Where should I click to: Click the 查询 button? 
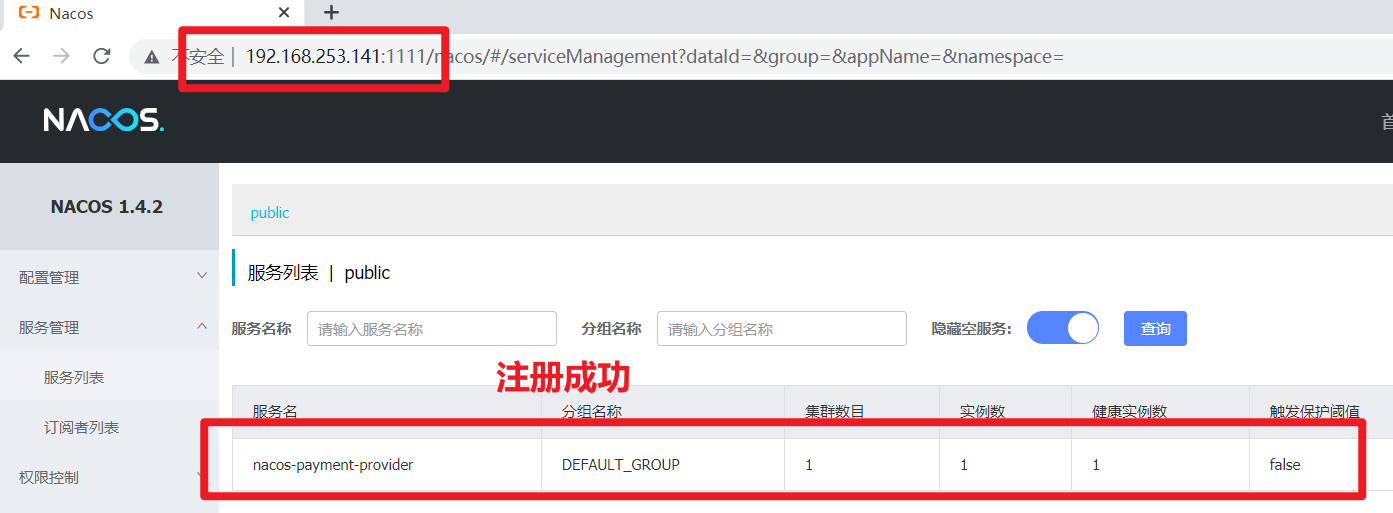(x=1155, y=328)
